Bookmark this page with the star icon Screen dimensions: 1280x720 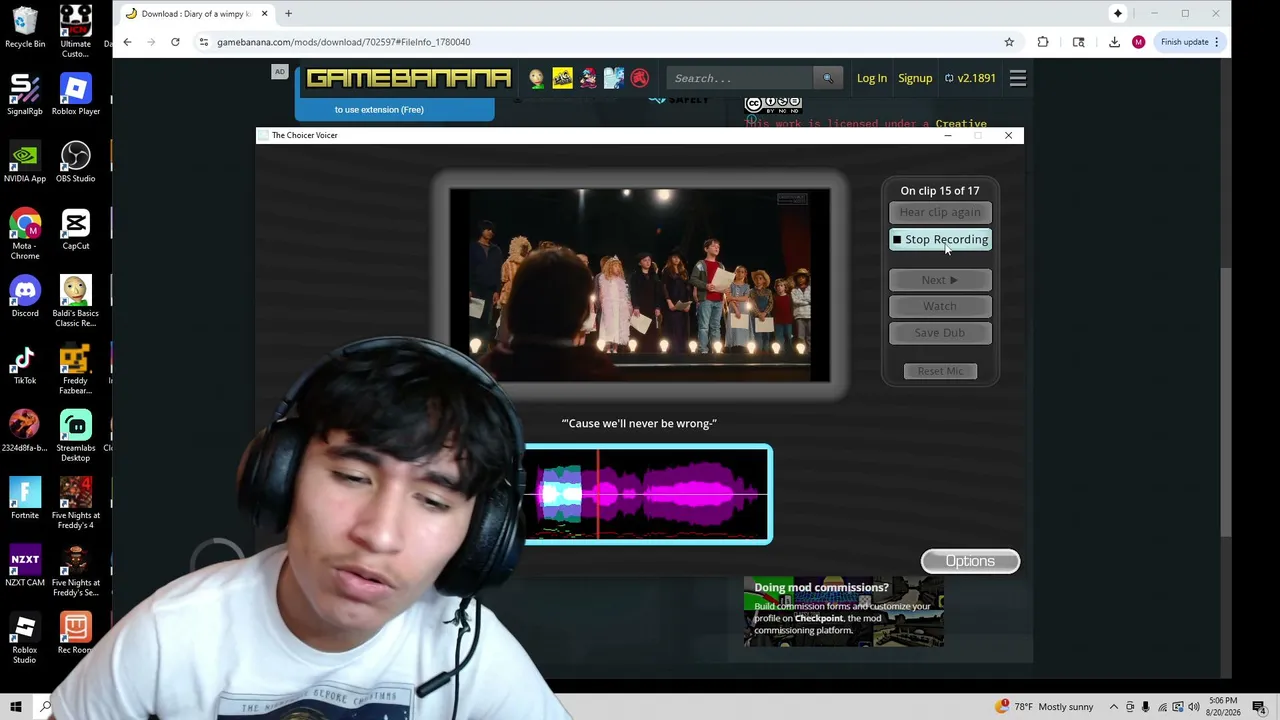point(1009,42)
